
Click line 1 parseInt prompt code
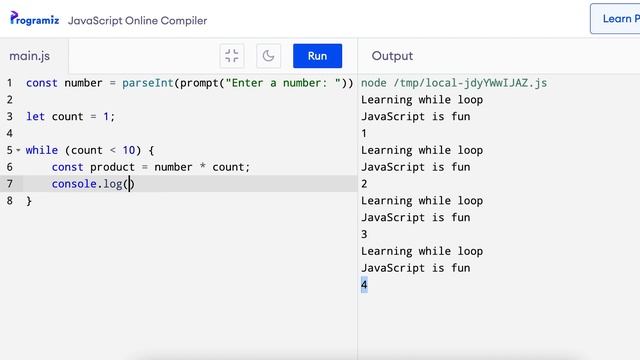tap(189, 83)
